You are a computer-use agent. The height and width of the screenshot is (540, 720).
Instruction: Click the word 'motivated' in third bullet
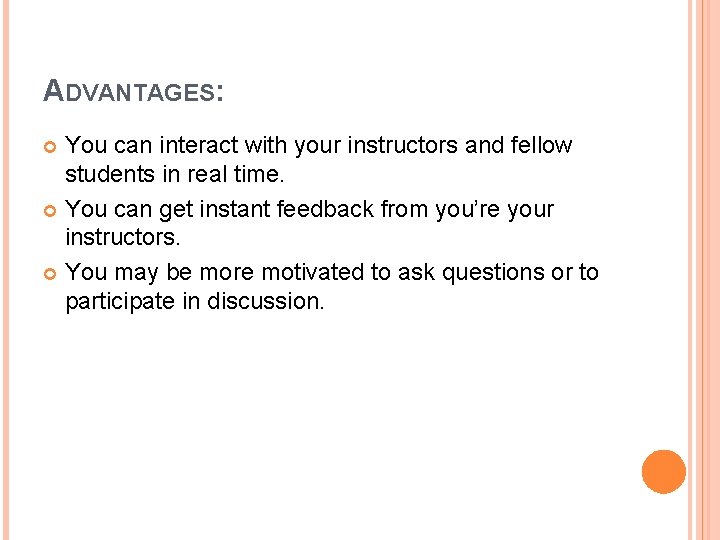coord(313,272)
